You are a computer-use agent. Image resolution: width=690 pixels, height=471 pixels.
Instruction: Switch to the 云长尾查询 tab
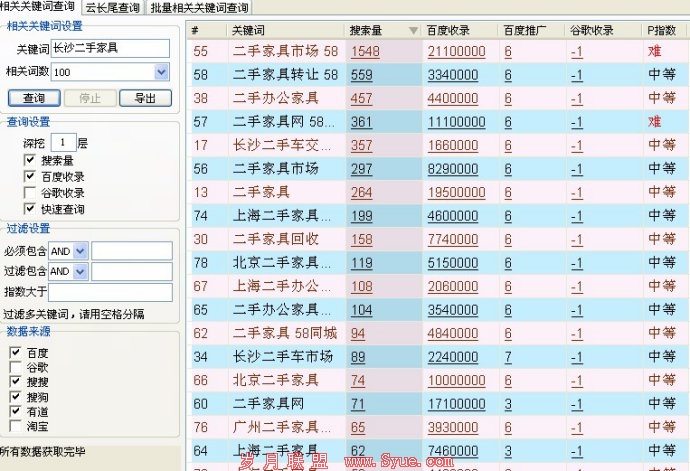[111, 8]
